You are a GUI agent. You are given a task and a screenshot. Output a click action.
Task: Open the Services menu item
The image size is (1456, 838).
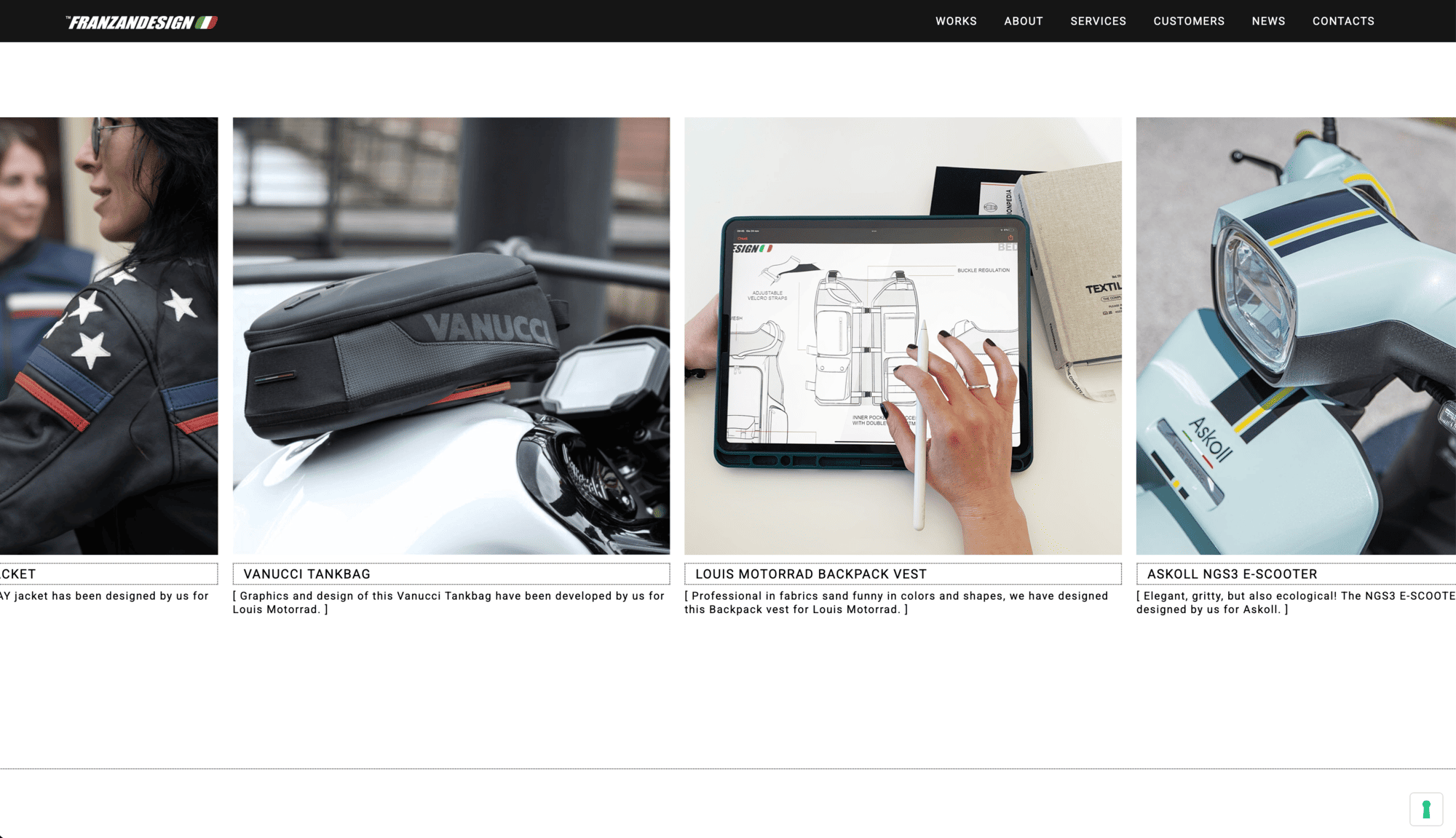[1098, 21]
